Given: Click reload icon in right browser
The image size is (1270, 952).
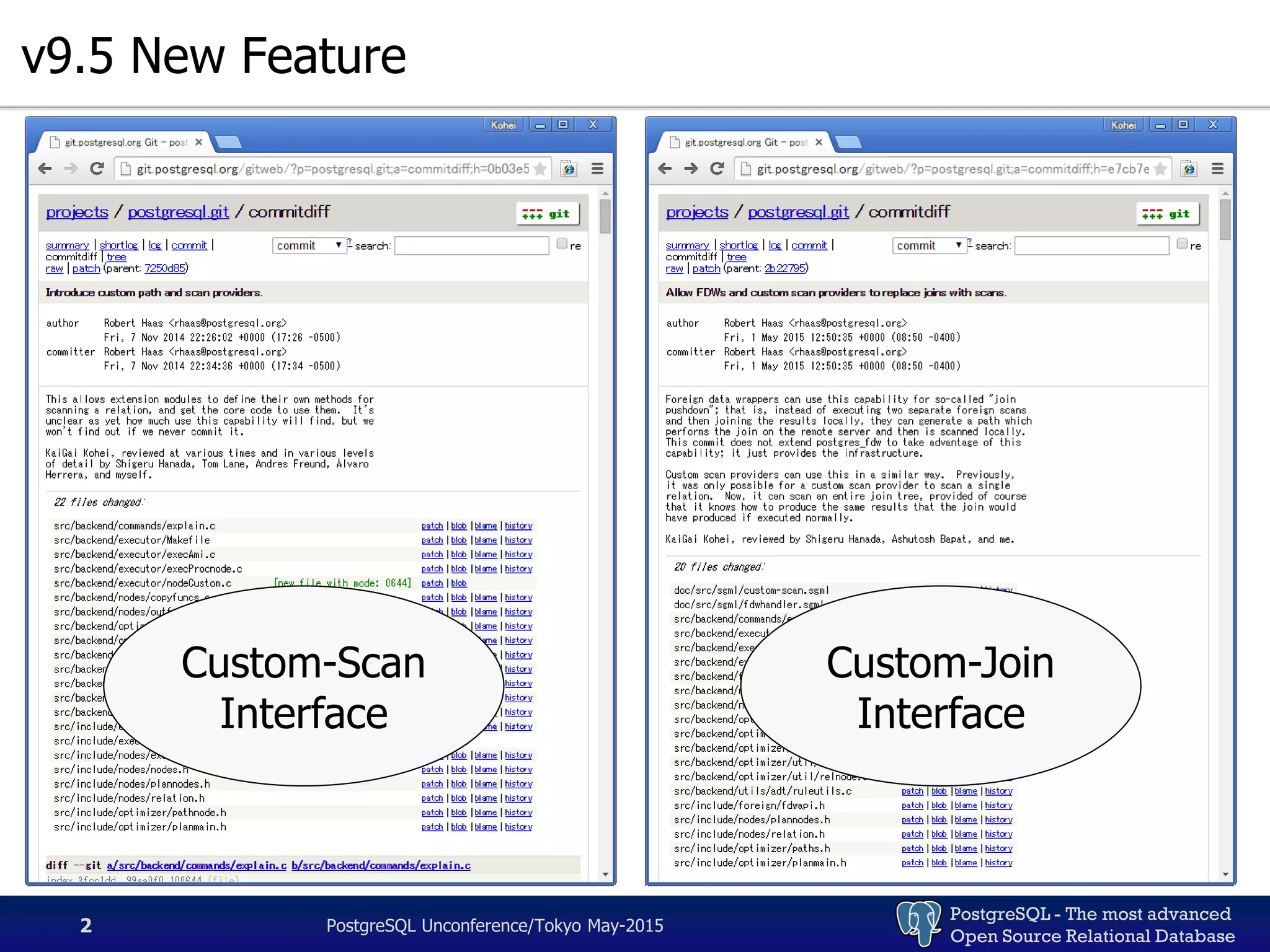Looking at the screenshot, I should [717, 169].
